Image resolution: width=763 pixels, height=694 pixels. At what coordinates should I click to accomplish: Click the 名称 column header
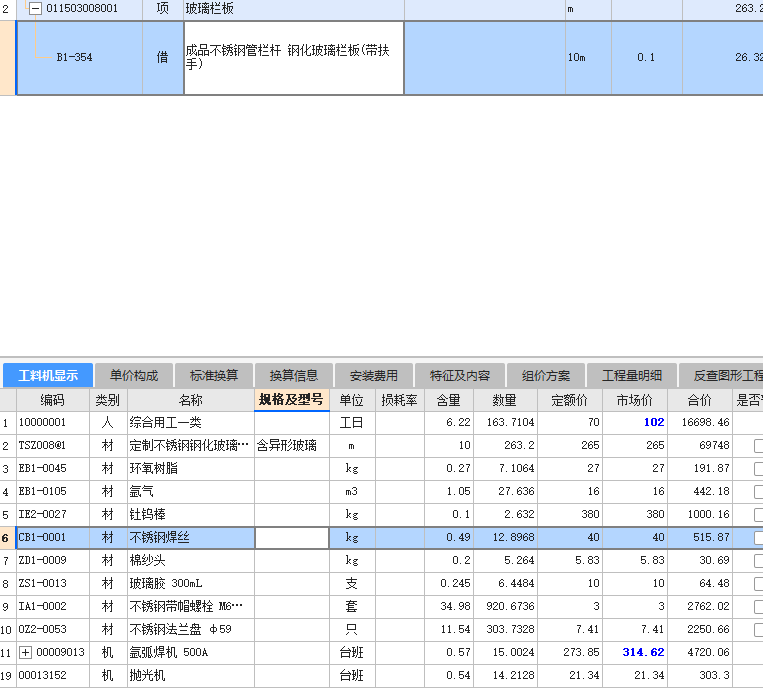click(x=191, y=400)
